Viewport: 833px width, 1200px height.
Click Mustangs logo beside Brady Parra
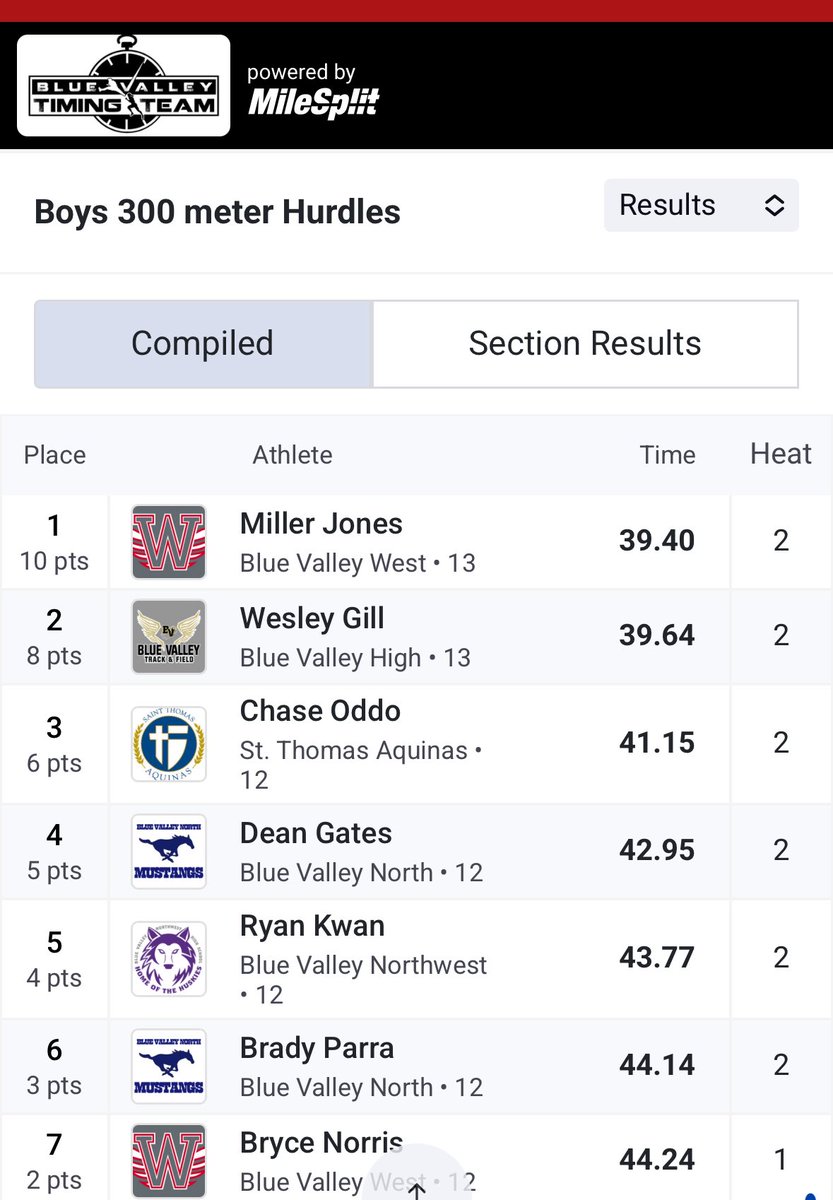tap(169, 1066)
